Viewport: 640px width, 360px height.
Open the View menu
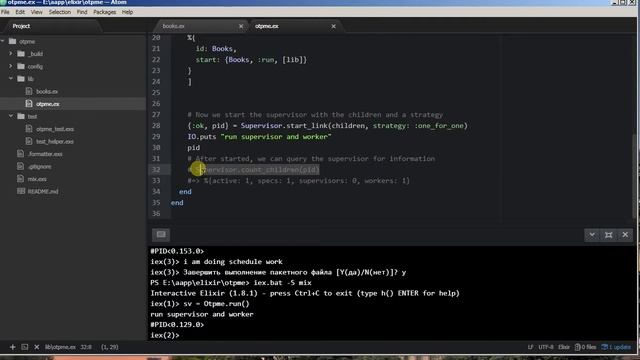pos(37,12)
